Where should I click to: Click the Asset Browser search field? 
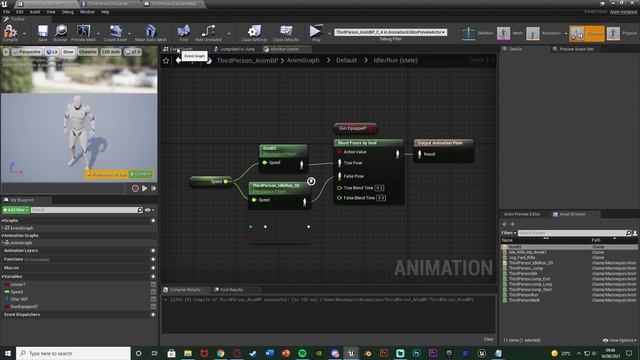[x=574, y=233]
